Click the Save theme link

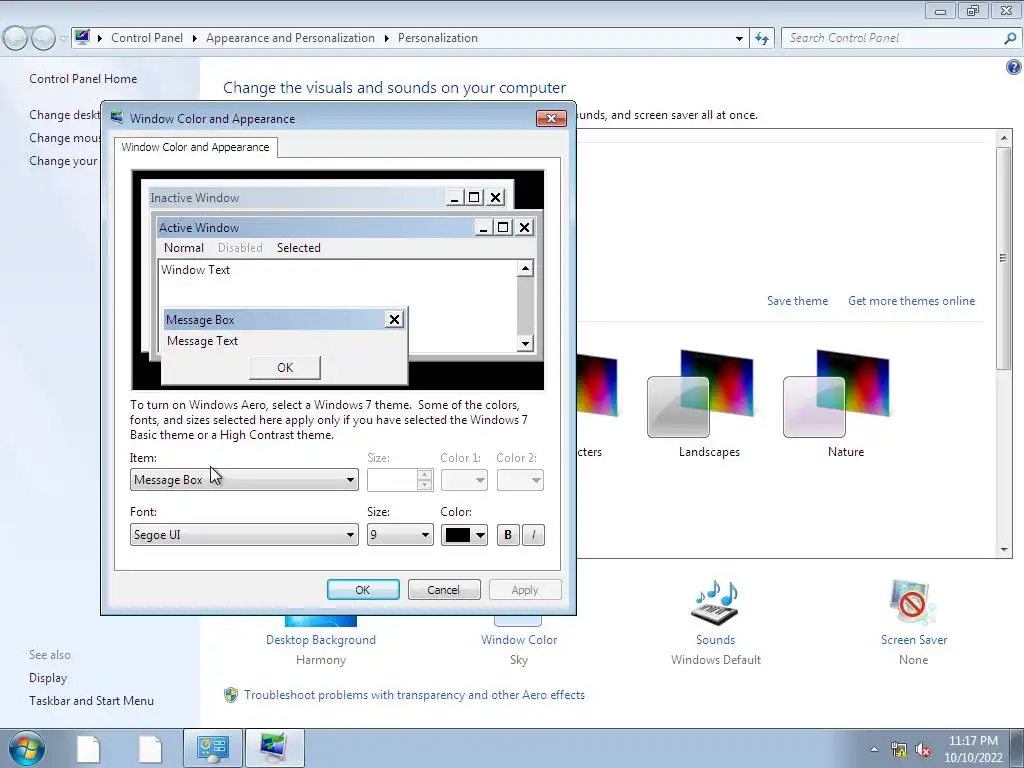(797, 301)
